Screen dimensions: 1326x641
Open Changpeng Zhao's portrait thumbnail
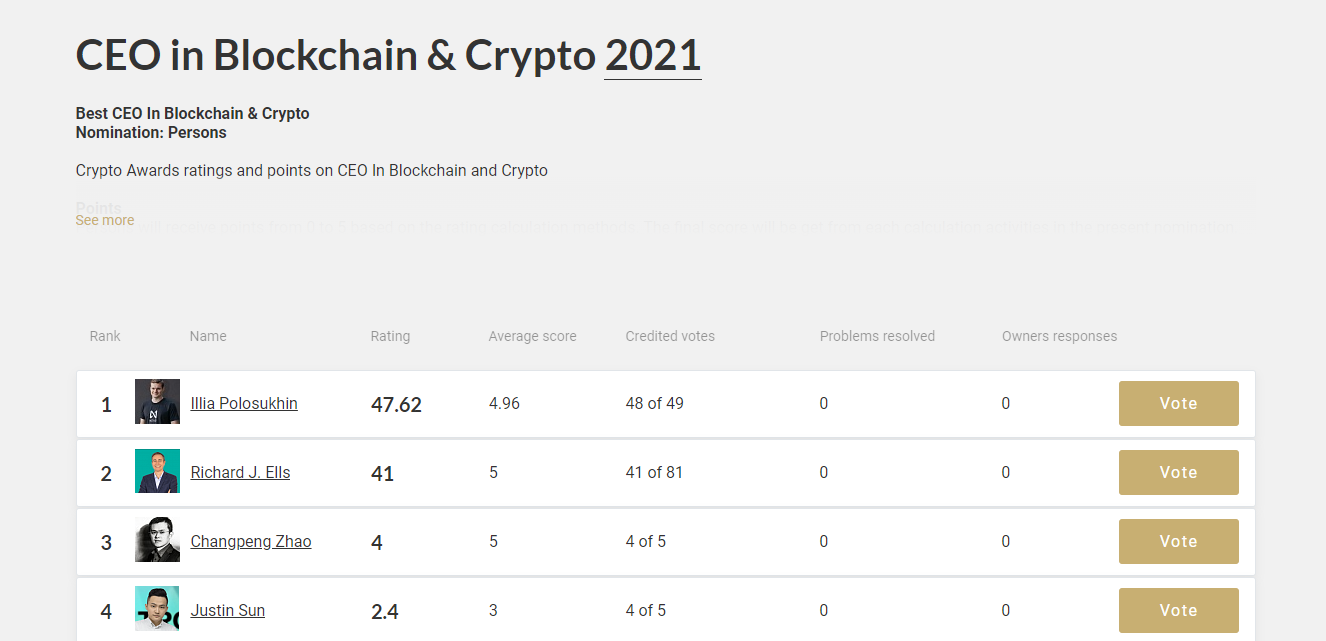click(x=157, y=540)
